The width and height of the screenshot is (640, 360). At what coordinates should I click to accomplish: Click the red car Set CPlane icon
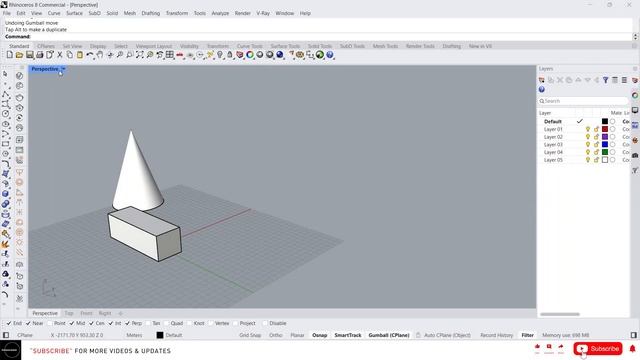180,55
